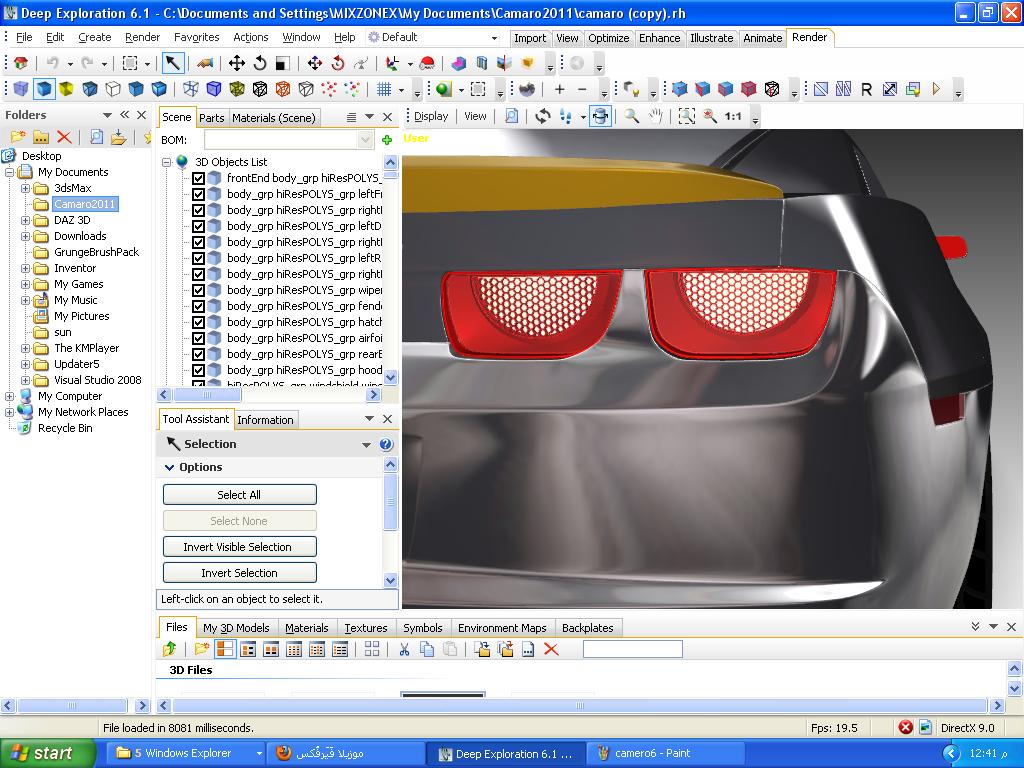Uncheck the frontEnd body_grp hiResPOLYS object
Viewport: 1024px width, 768px height.
pyautogui.click(x=199, y=178)
